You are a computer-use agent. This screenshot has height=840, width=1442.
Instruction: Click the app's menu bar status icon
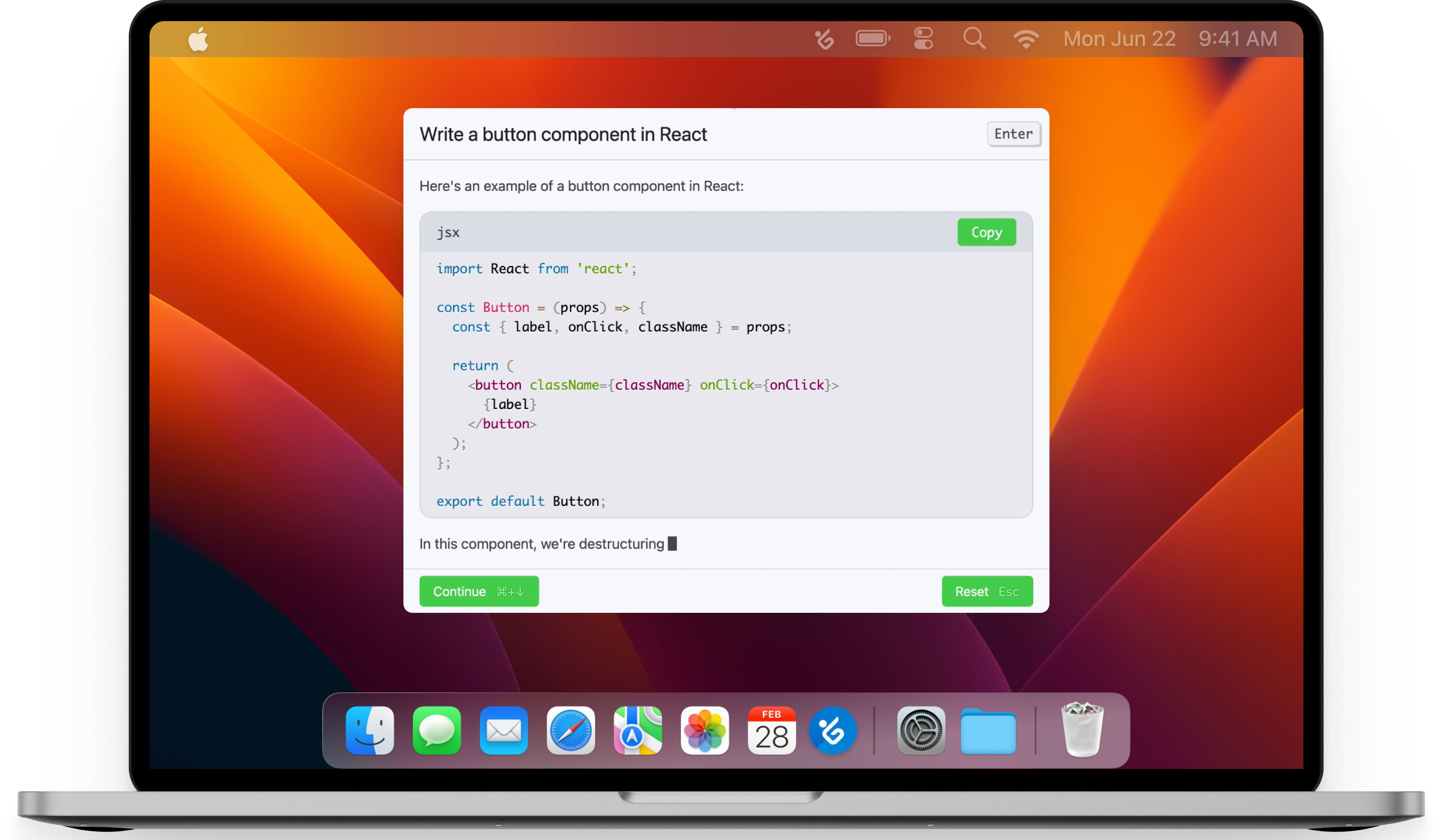[824, 39]
